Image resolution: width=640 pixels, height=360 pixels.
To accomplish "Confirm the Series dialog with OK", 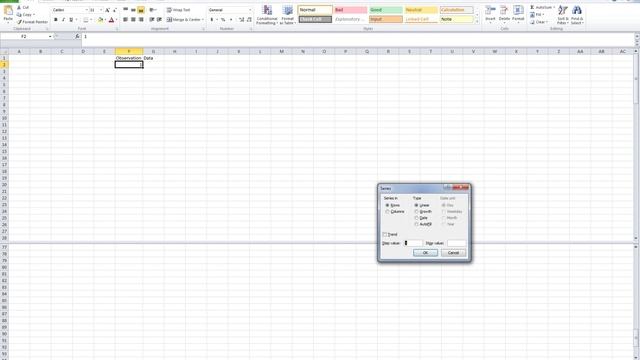I will coord(425,253).
